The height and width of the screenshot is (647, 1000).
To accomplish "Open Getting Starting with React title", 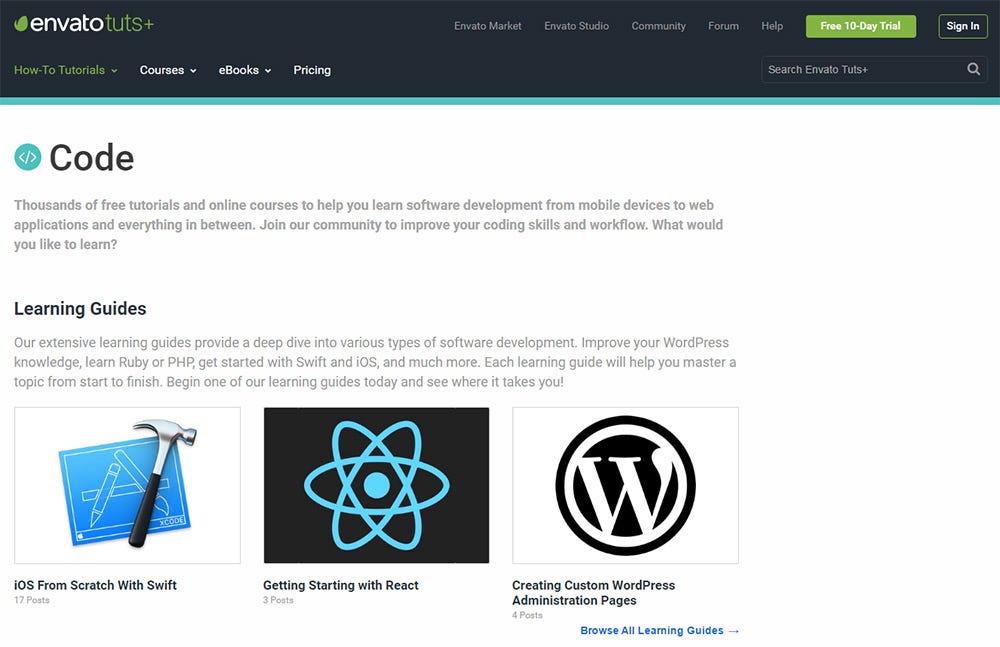I will (x=341, y=585).
